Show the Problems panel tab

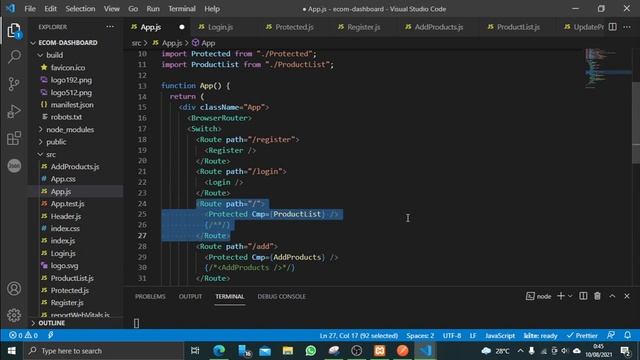point(150,296)
